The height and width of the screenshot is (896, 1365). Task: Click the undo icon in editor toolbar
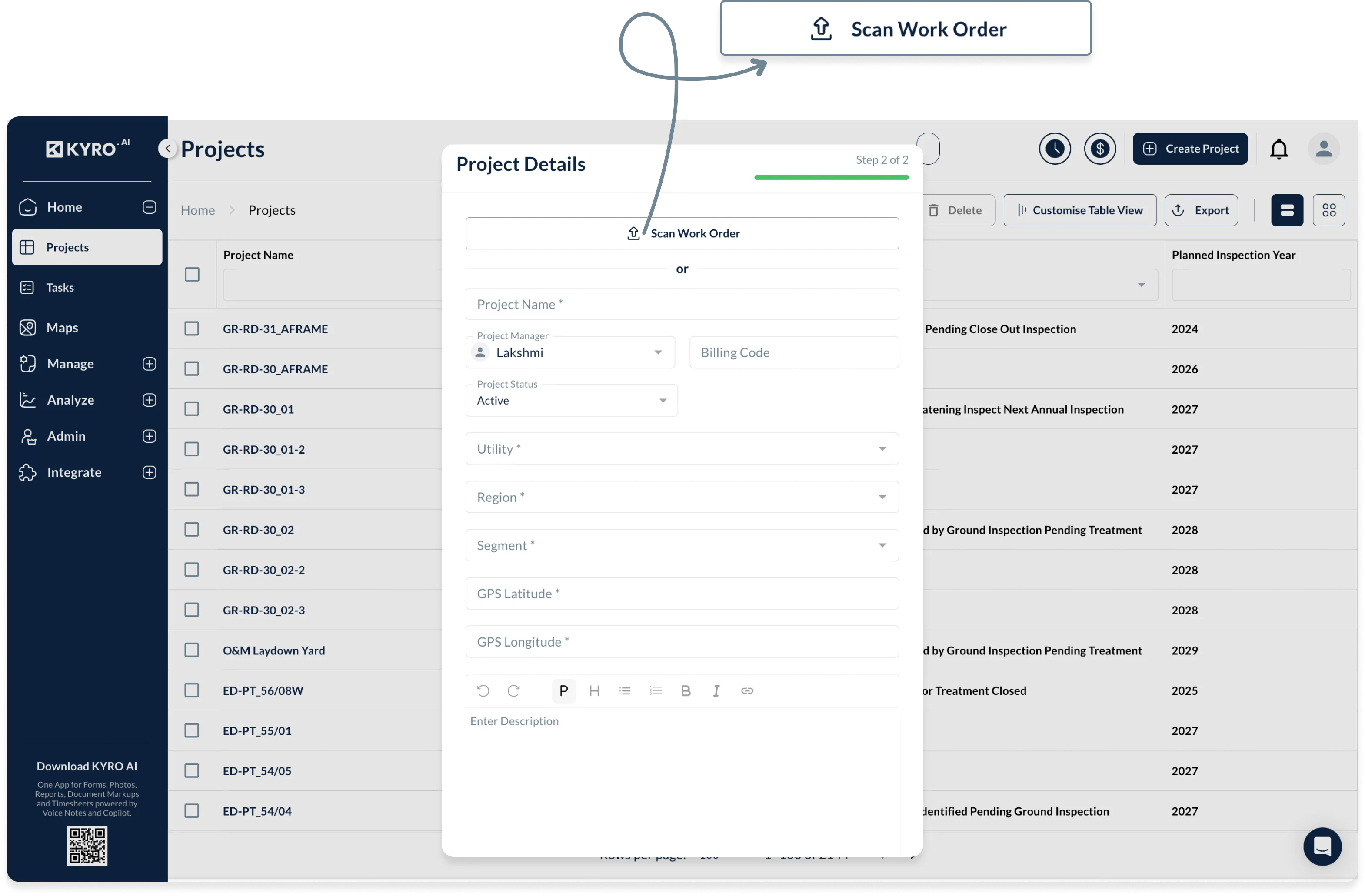click(483, 691)
